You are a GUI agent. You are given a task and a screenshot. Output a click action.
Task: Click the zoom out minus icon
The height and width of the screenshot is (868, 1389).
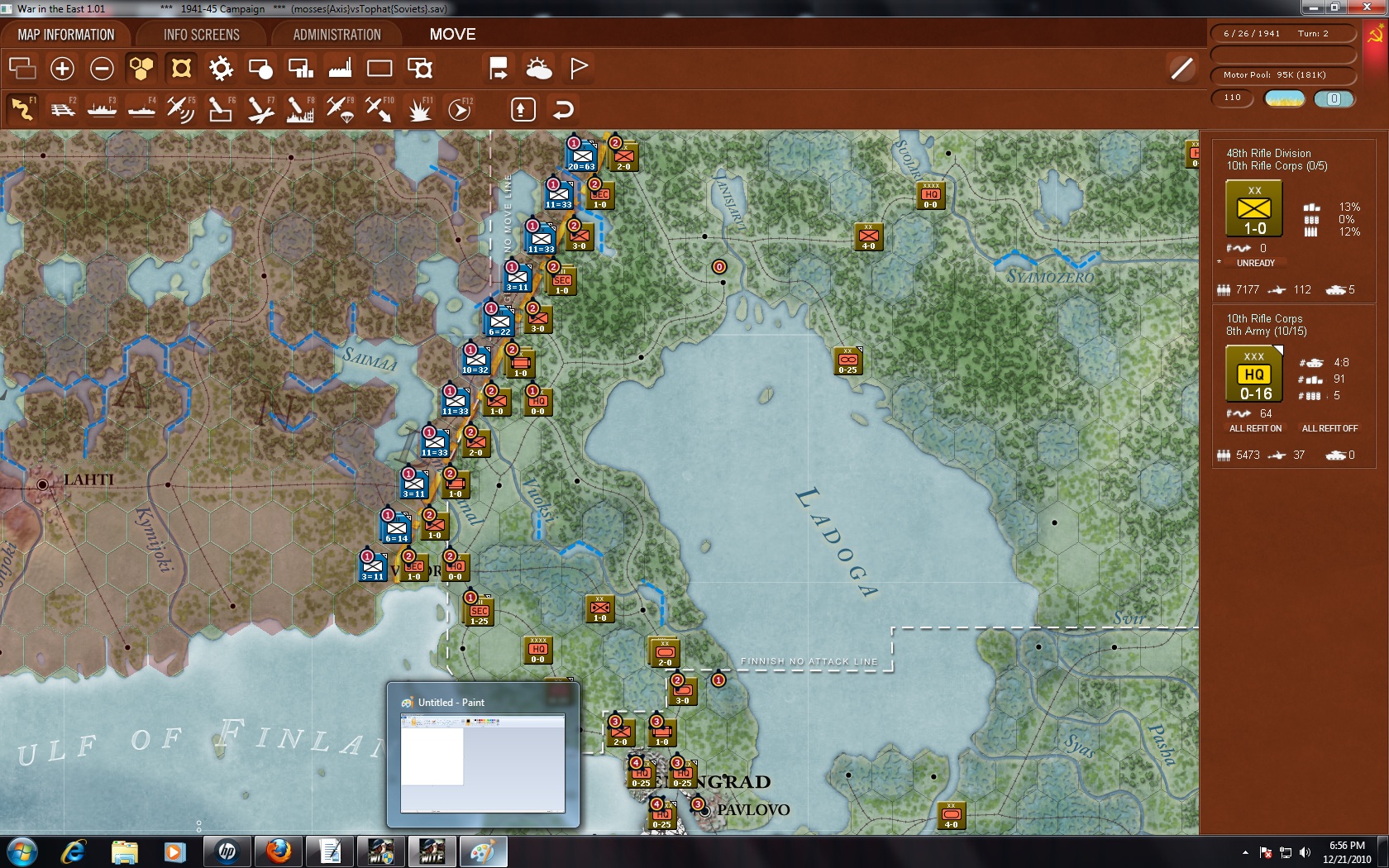click(x=102, y=69)
